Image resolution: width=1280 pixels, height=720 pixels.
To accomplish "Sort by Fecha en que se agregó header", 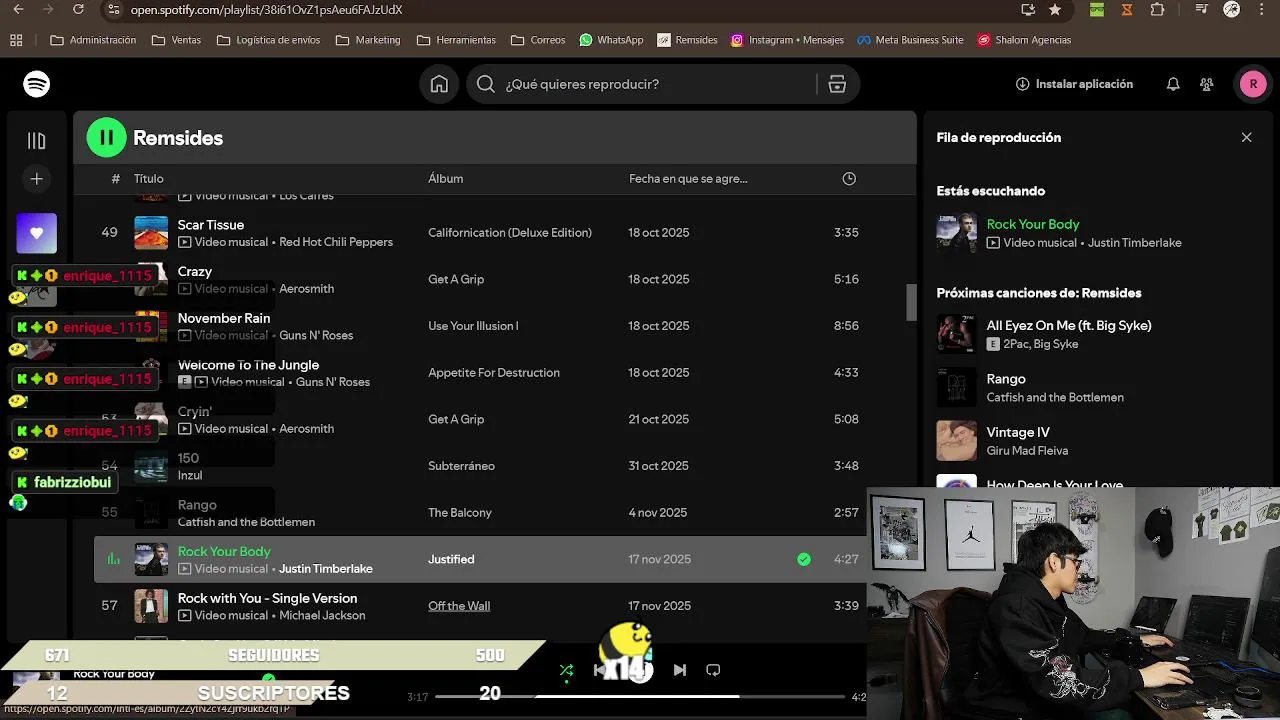I will point(688,179).
